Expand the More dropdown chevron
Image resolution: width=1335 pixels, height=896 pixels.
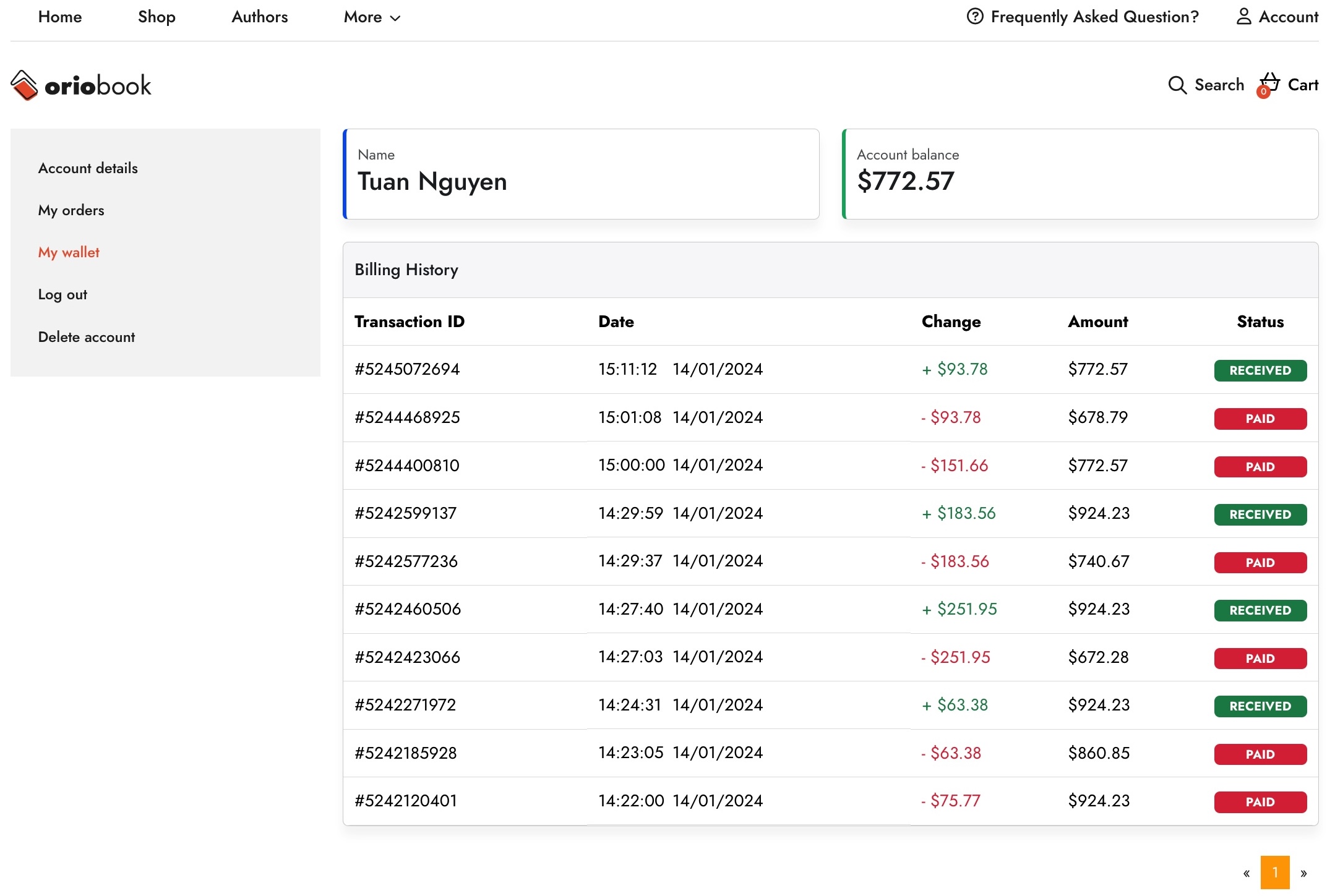(x=395, y=18)
